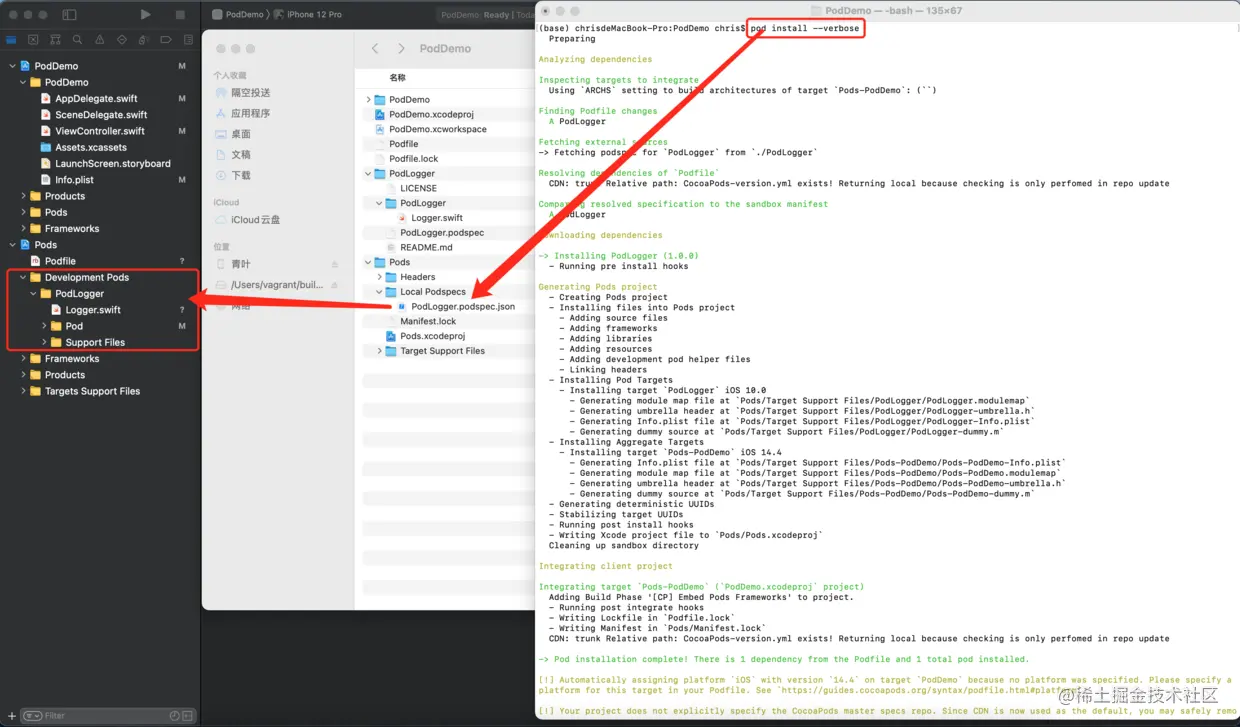This screenshot has height=727, width=1240.
Task: Expand the first Products group in Xcode
Action: [x=23, y=196]
